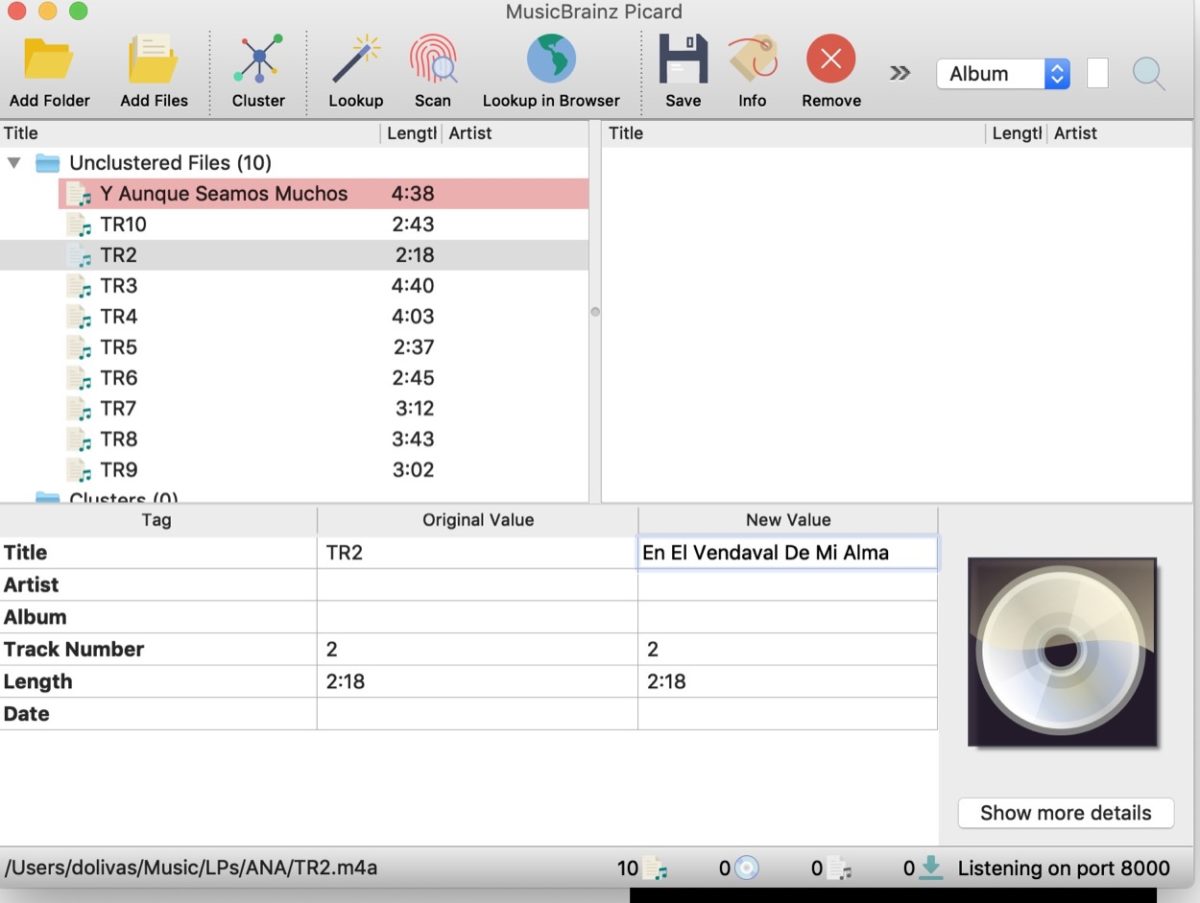Click the Date tag row label
The image size is (1200, 903).
click(26, 714)
